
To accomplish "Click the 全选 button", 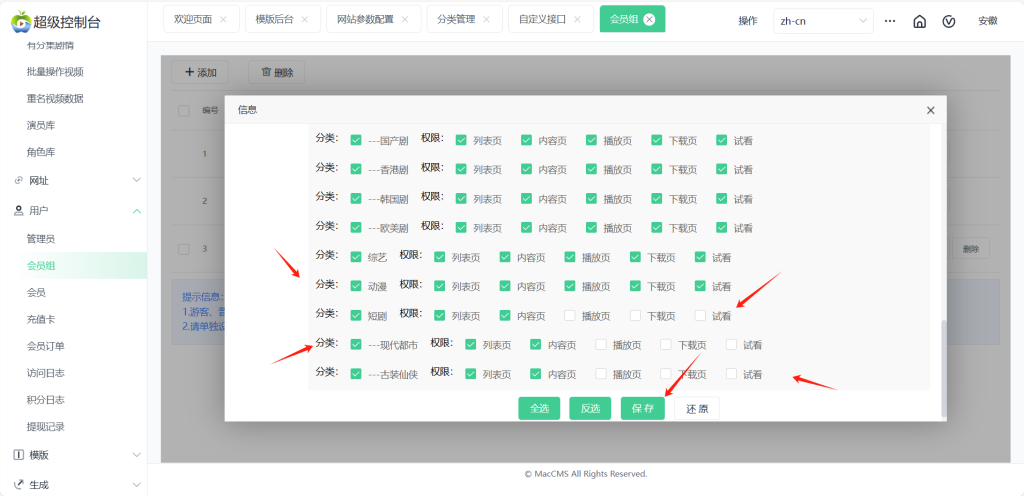I will pyautogui.click(x=539, y=408).
